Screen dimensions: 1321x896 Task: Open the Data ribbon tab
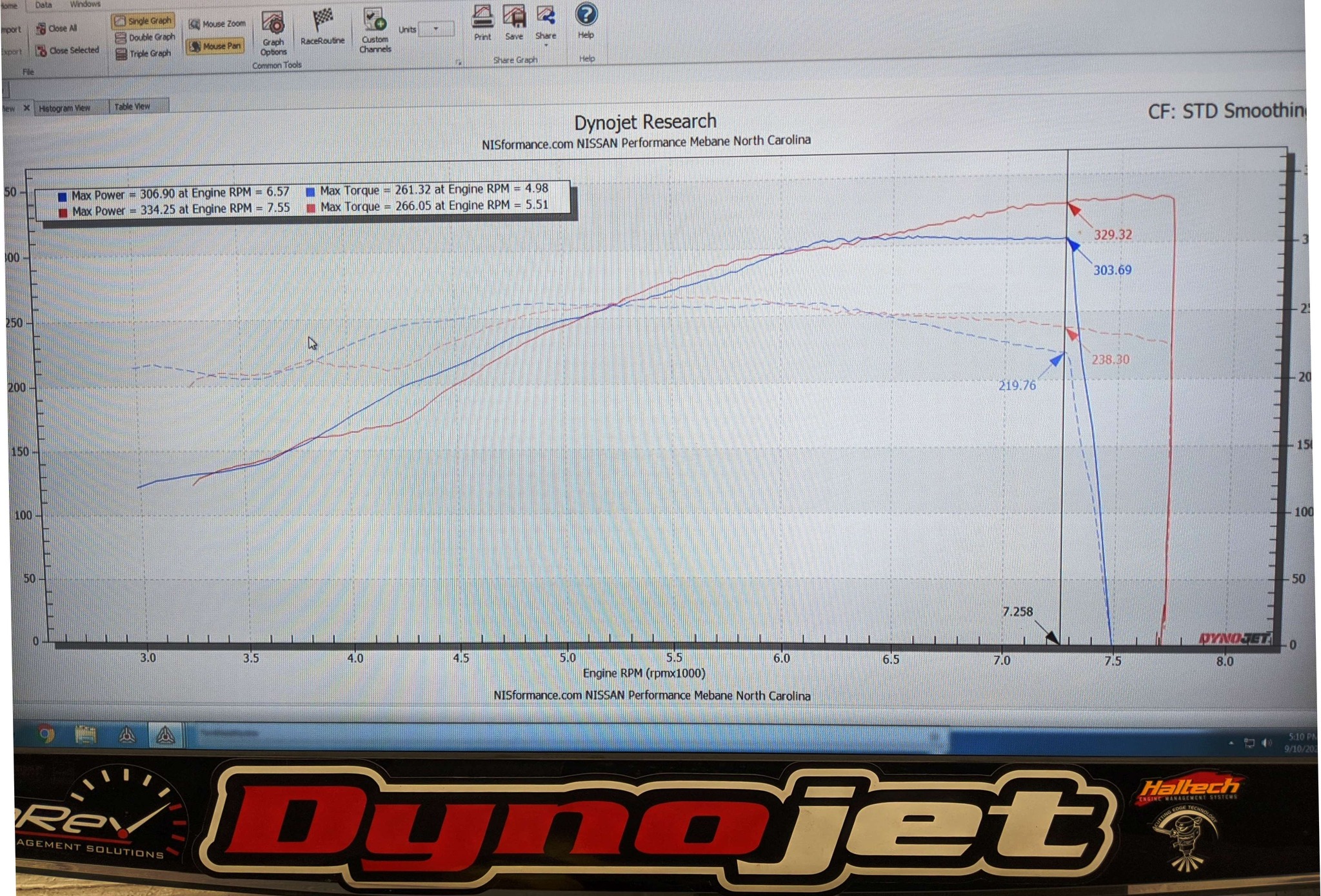[x=44, y=5]
